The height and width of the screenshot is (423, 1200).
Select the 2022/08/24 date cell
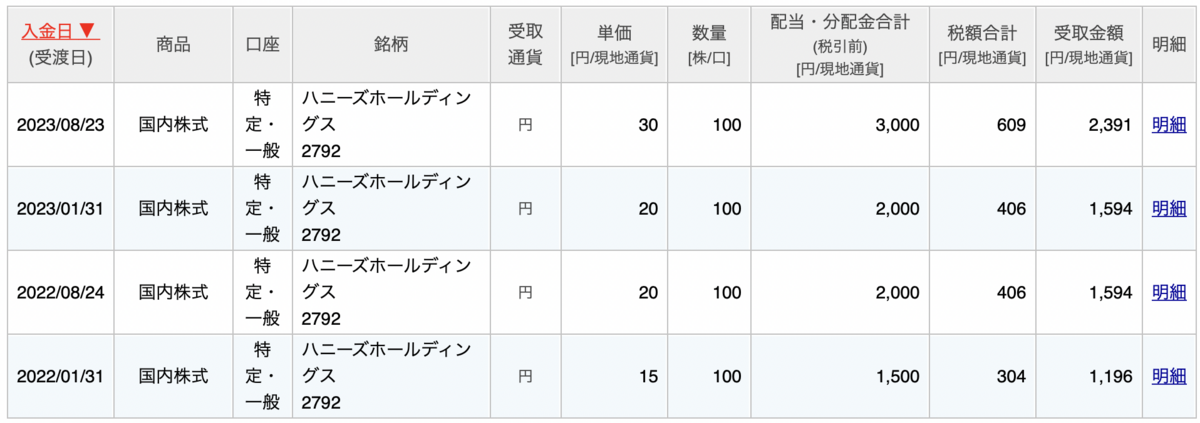point(61,293)
